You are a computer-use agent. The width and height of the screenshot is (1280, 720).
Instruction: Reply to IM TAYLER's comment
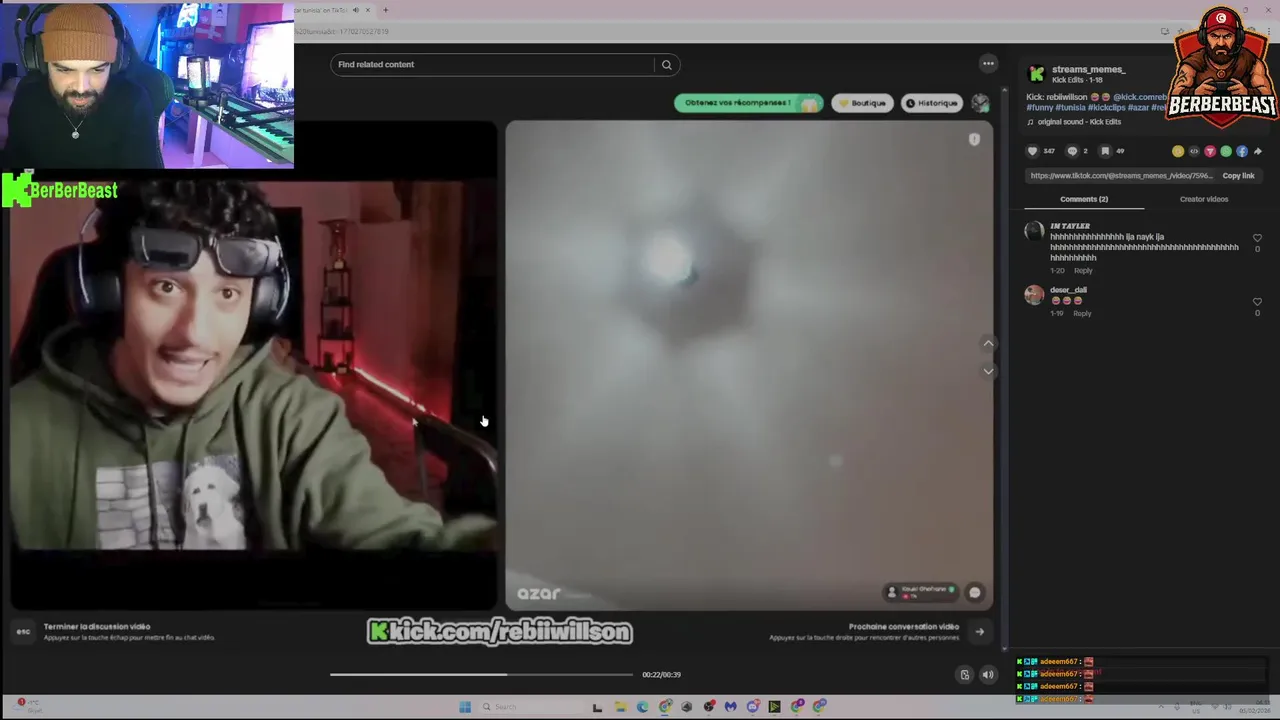click(1083, 271)
